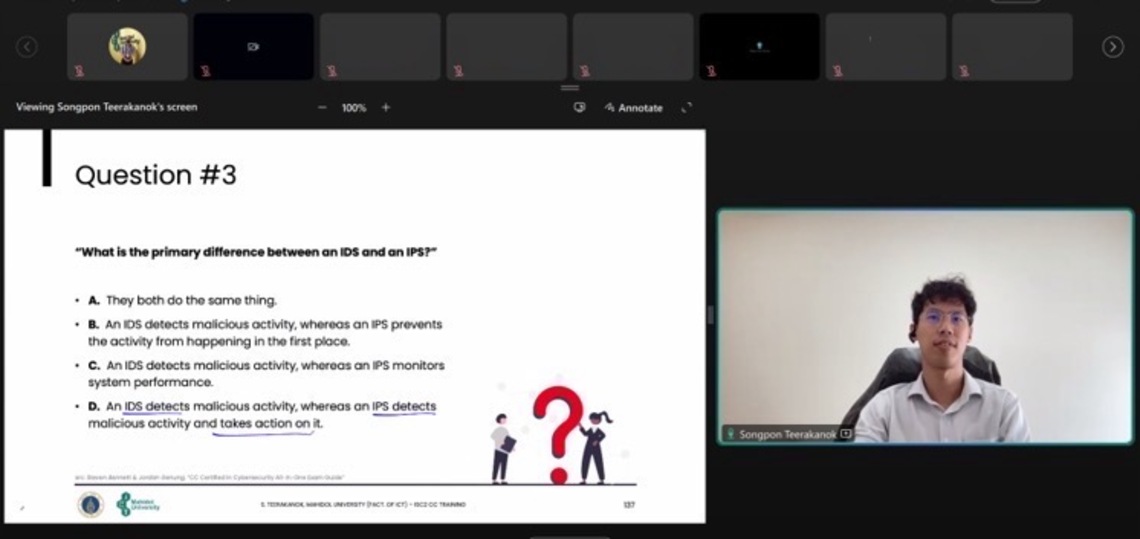Click the drag handle below participant strip
This screenshot has width=1140, height=539.
(x=570, y=88)
